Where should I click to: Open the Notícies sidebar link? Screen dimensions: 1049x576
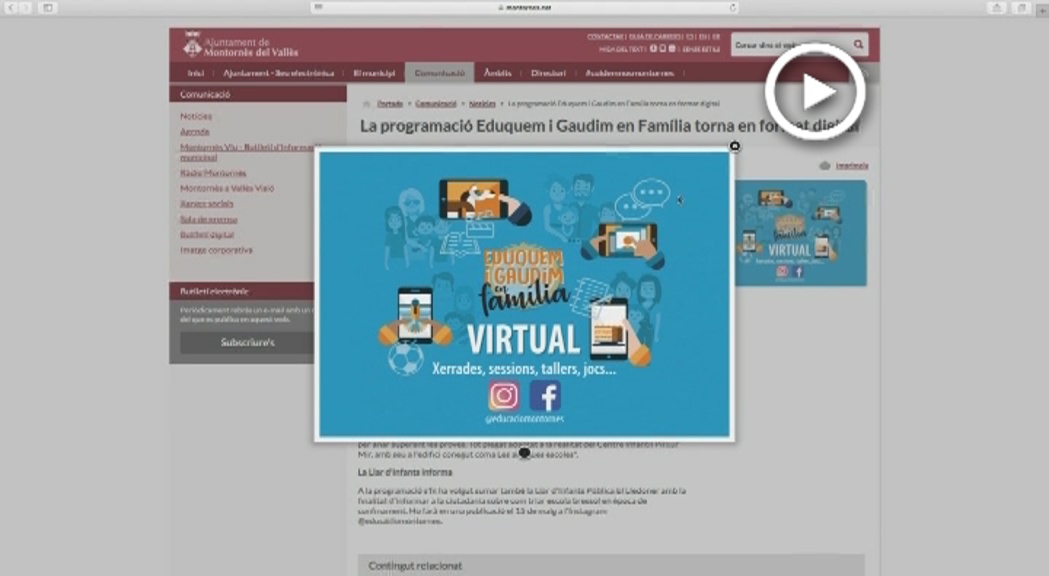(x=196, y=116)
